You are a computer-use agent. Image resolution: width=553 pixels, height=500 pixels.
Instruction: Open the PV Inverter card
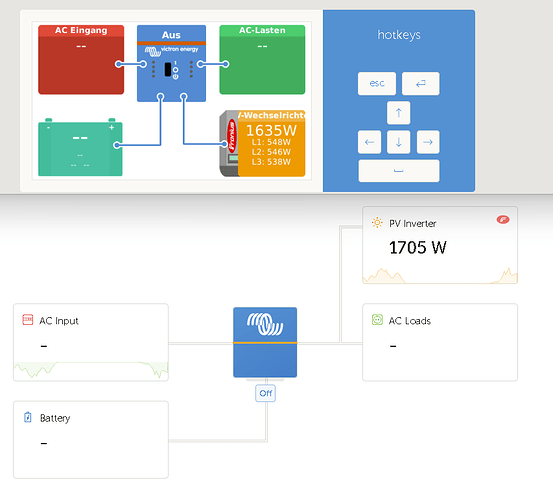click(440, 245)
